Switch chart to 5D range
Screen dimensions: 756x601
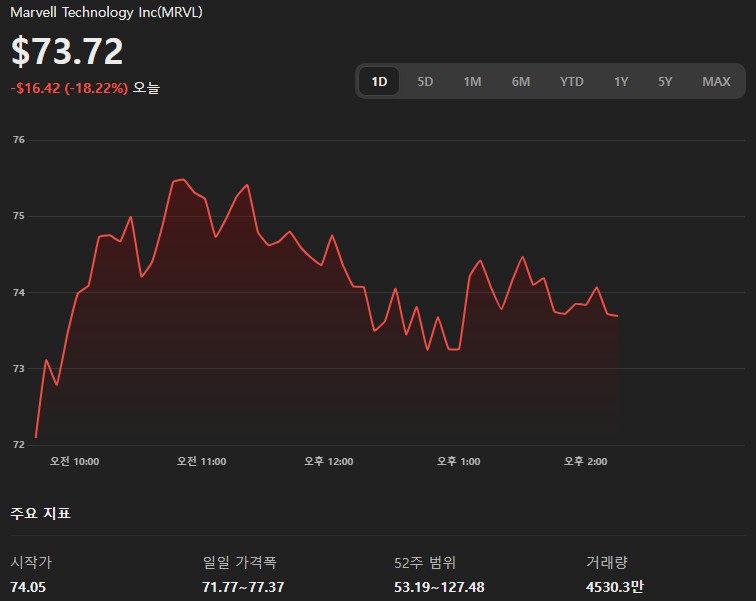(425, 81)
